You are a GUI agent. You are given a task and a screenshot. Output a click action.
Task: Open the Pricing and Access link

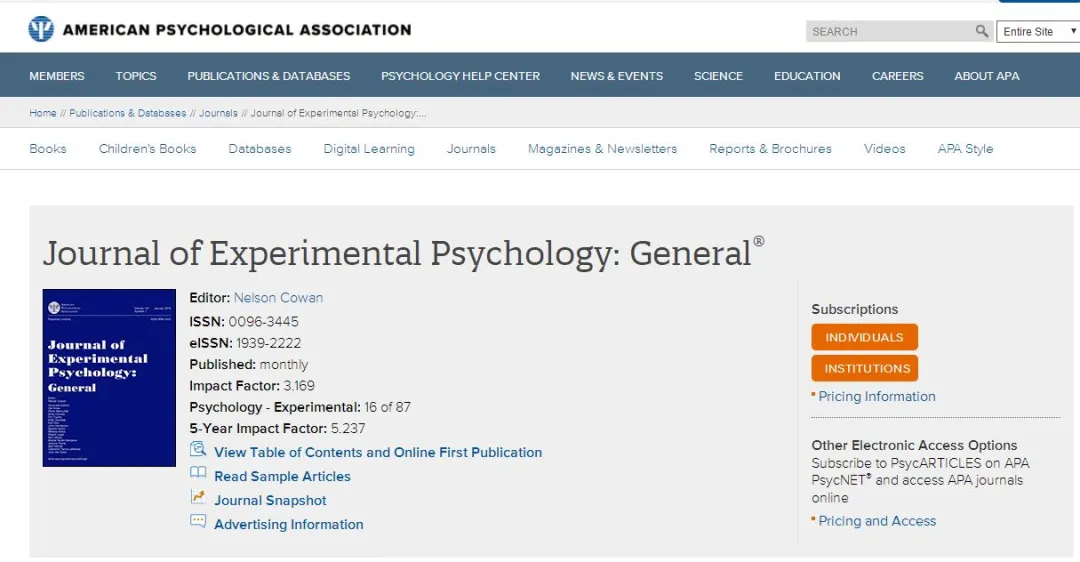877,521
